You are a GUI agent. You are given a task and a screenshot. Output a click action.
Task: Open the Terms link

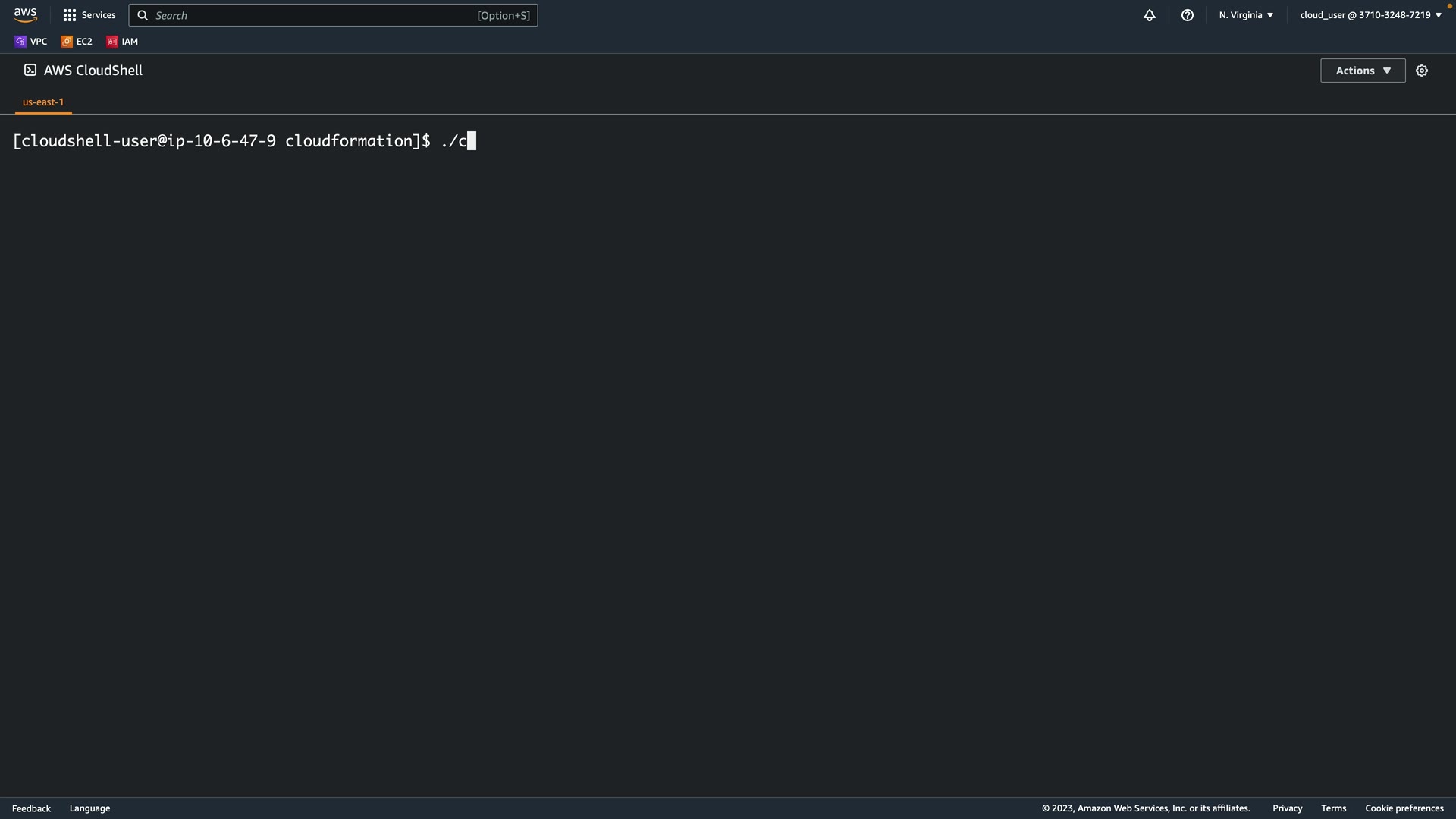tap(1333, 808)
